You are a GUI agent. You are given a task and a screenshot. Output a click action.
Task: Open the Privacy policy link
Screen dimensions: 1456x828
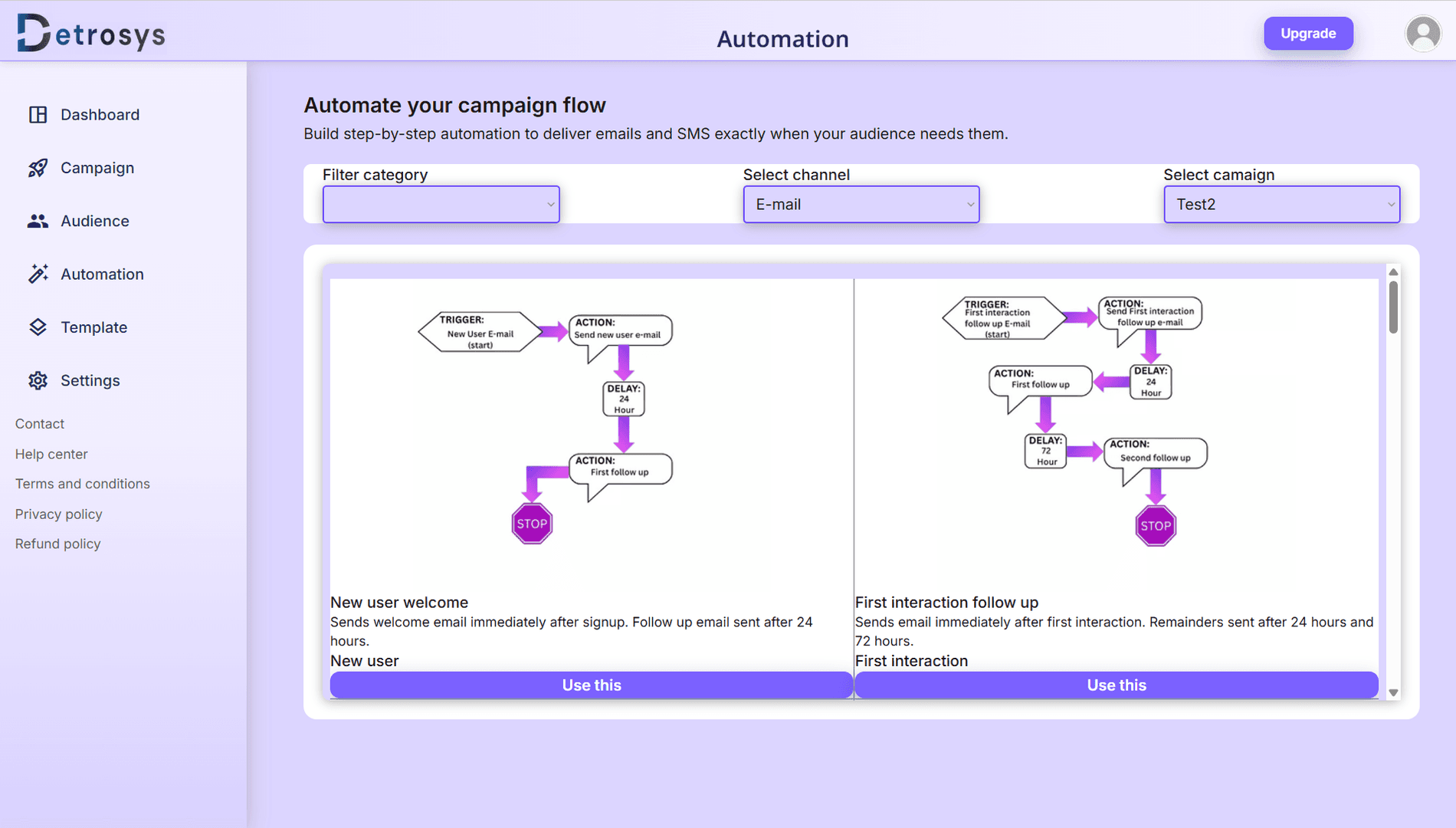pos(58,514)
